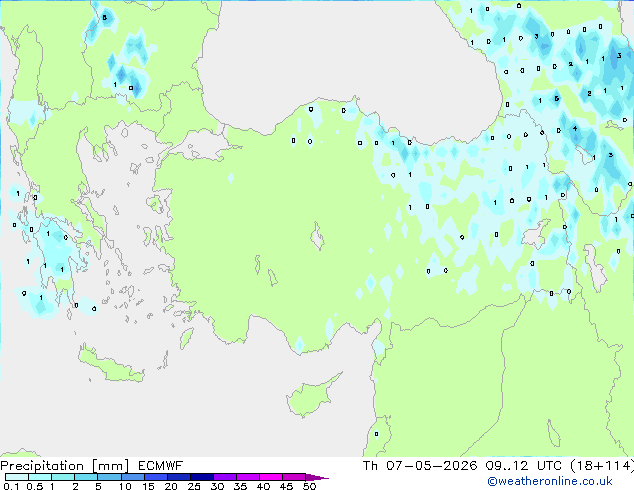Click the island of Crete on map
634x490 pixels.
click(x=111, y=364)
